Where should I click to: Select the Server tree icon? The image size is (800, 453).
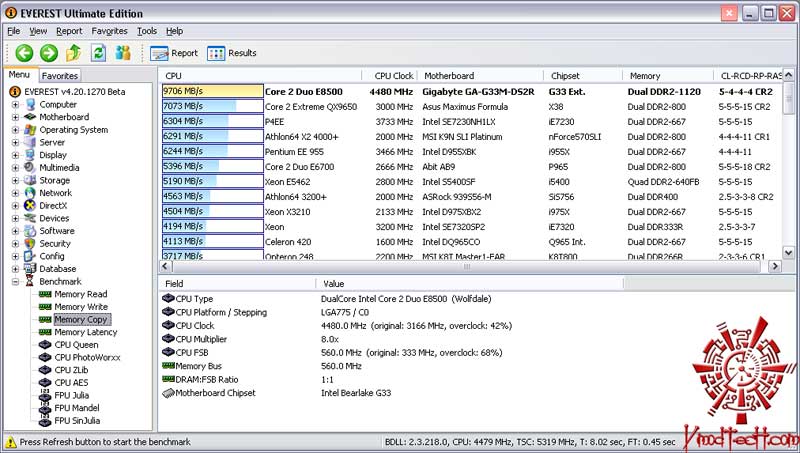click(30, 142)
